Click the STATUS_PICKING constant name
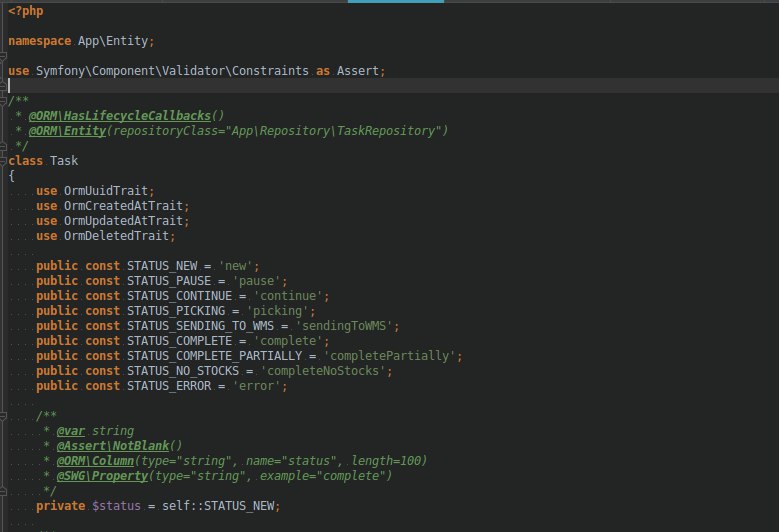The width and height of the screenshot is (779, 532). (176, 310)
